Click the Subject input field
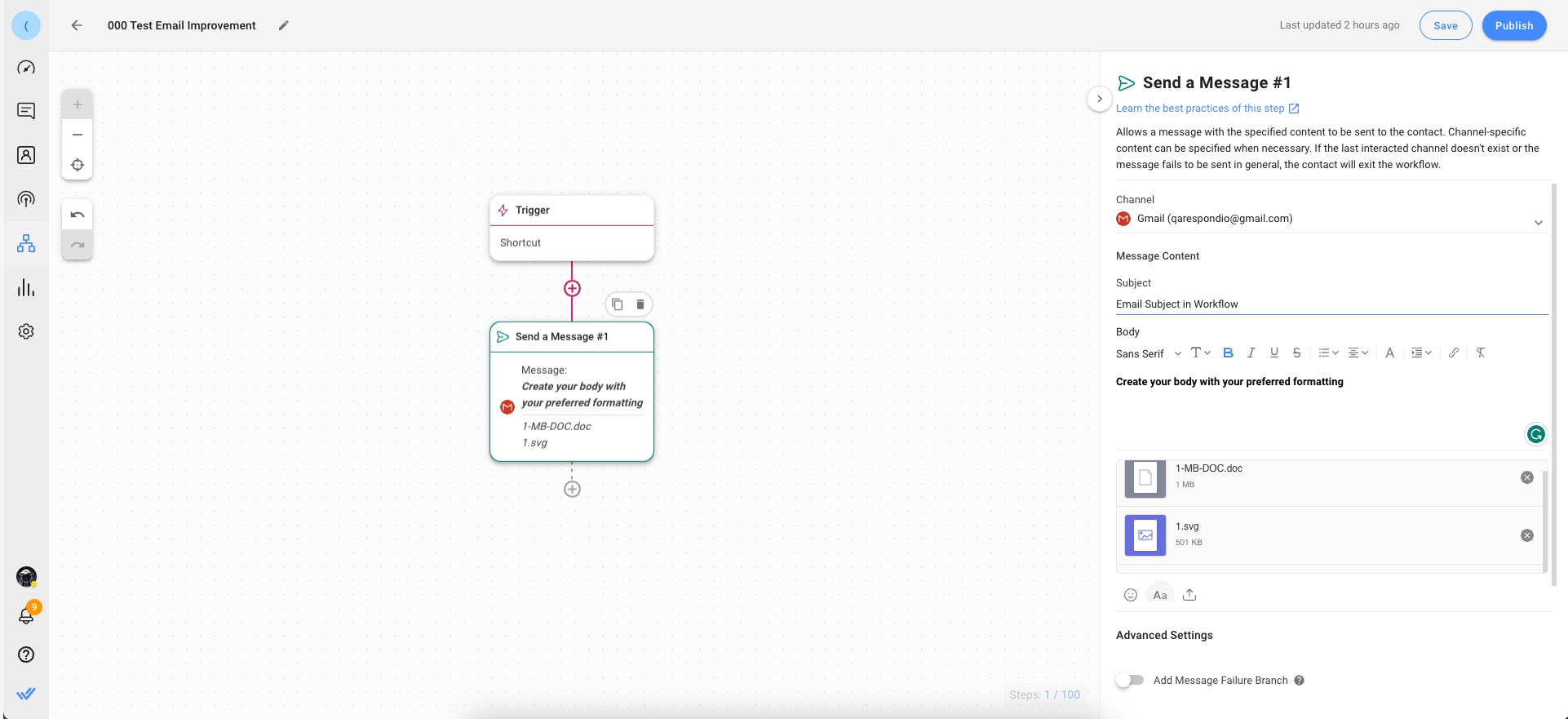This screenshot has height=719, width=1568. (x=1331, y=304)
